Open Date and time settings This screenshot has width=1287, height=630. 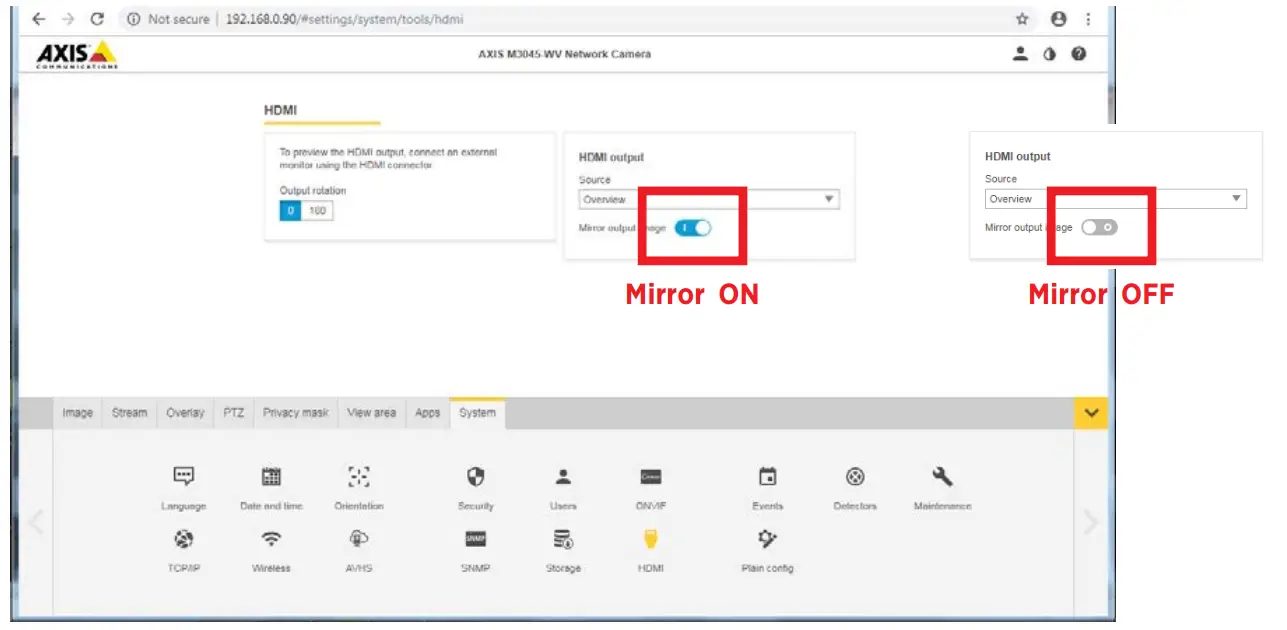tap(271, 477)
